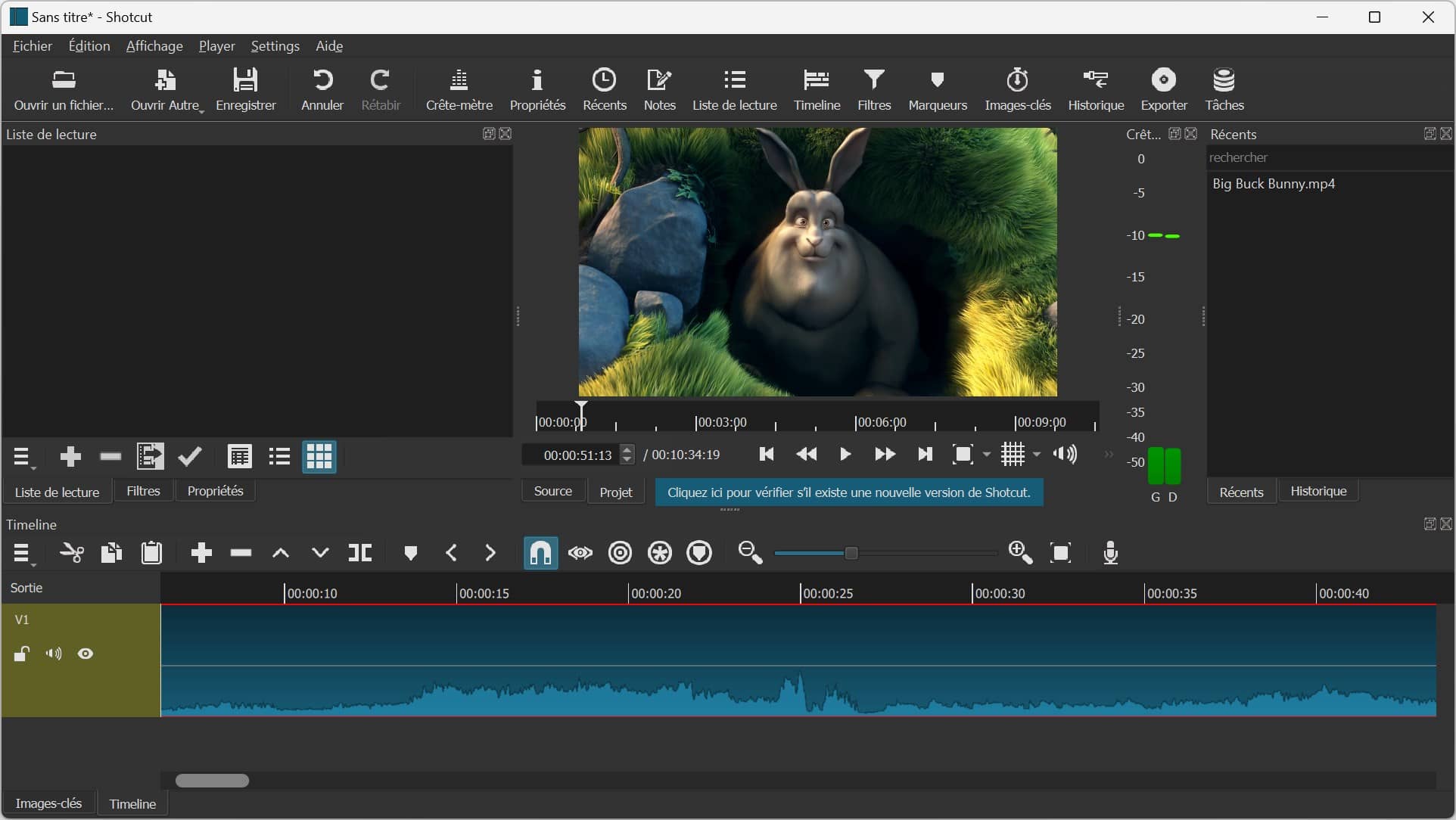Toggle lock icon on V1 track
Image resolution: width=1456 pixels, height=820 pixels.
click(22, 653)
